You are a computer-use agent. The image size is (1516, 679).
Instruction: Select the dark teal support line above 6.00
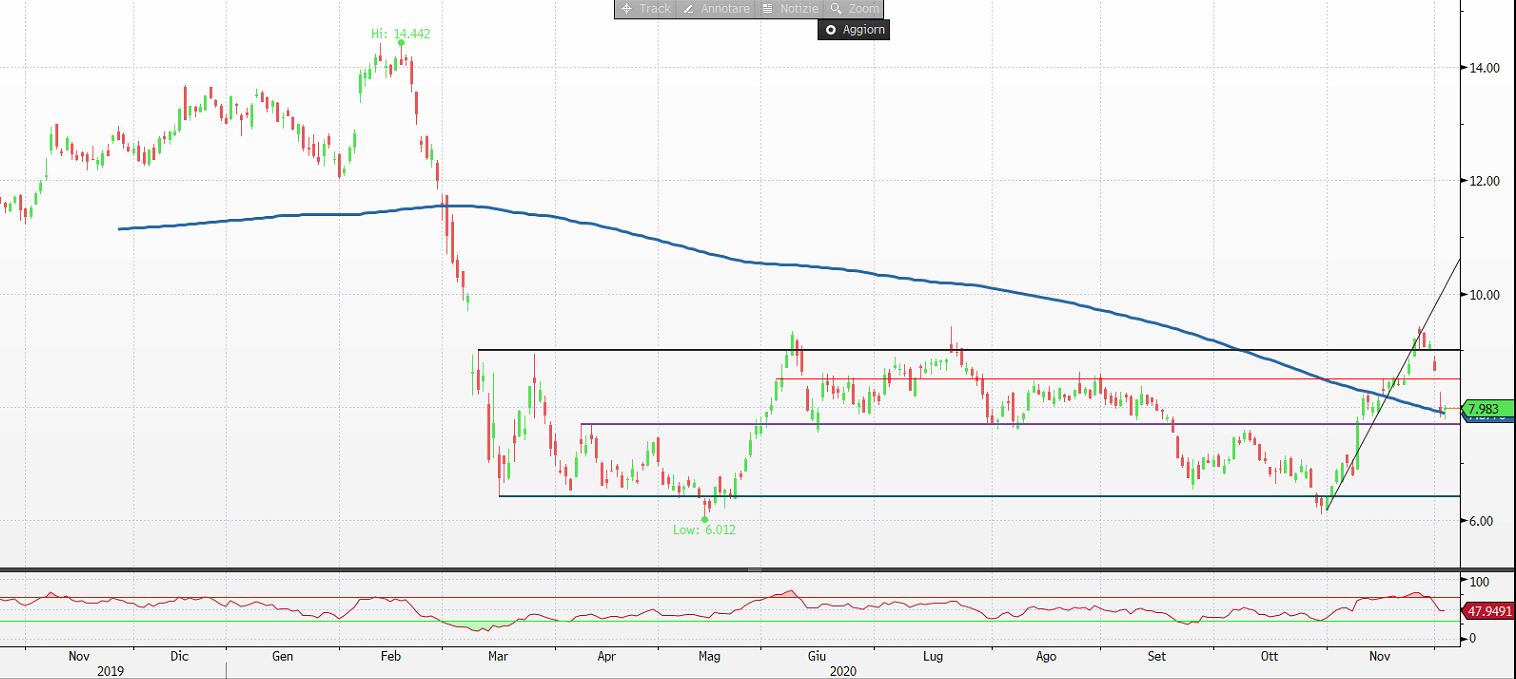coord(900,496)
